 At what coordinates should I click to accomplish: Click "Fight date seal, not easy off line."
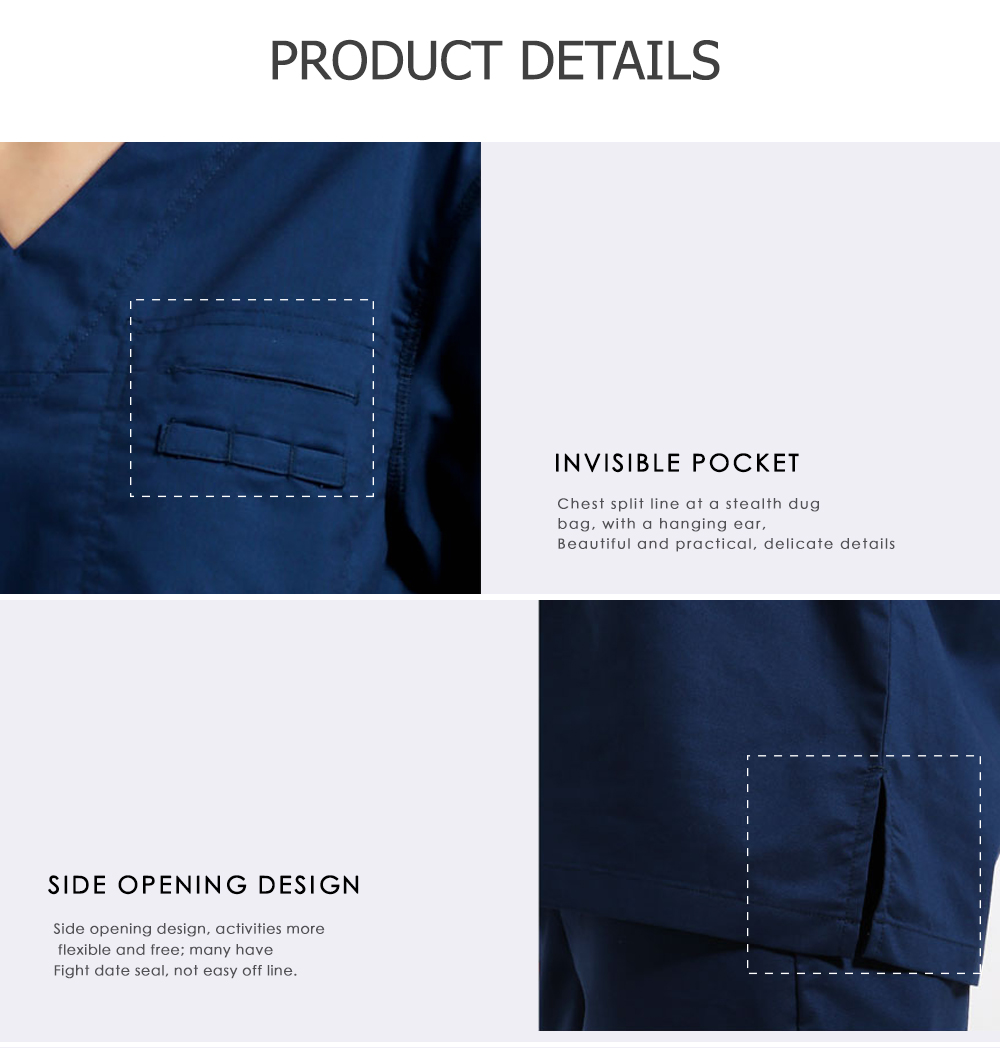[175, 970]
